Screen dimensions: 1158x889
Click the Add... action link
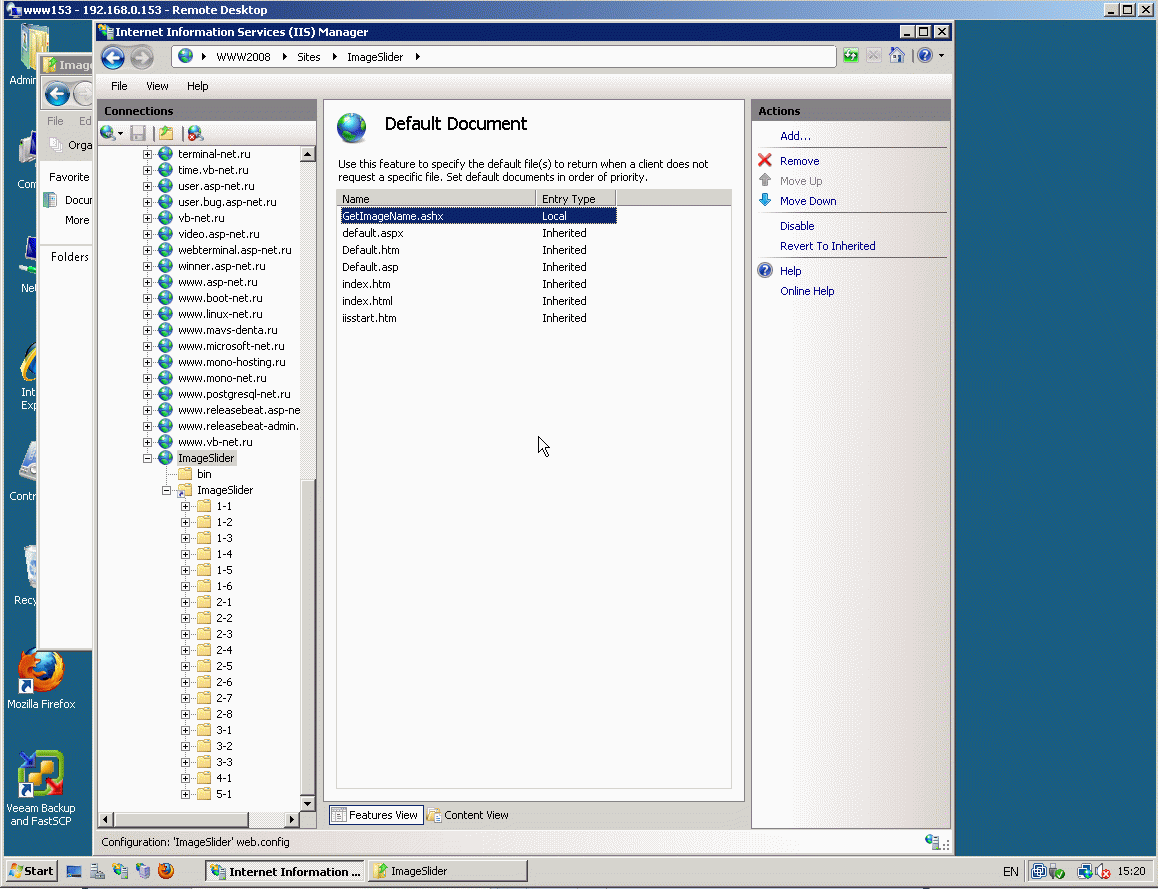pos(795,135)
